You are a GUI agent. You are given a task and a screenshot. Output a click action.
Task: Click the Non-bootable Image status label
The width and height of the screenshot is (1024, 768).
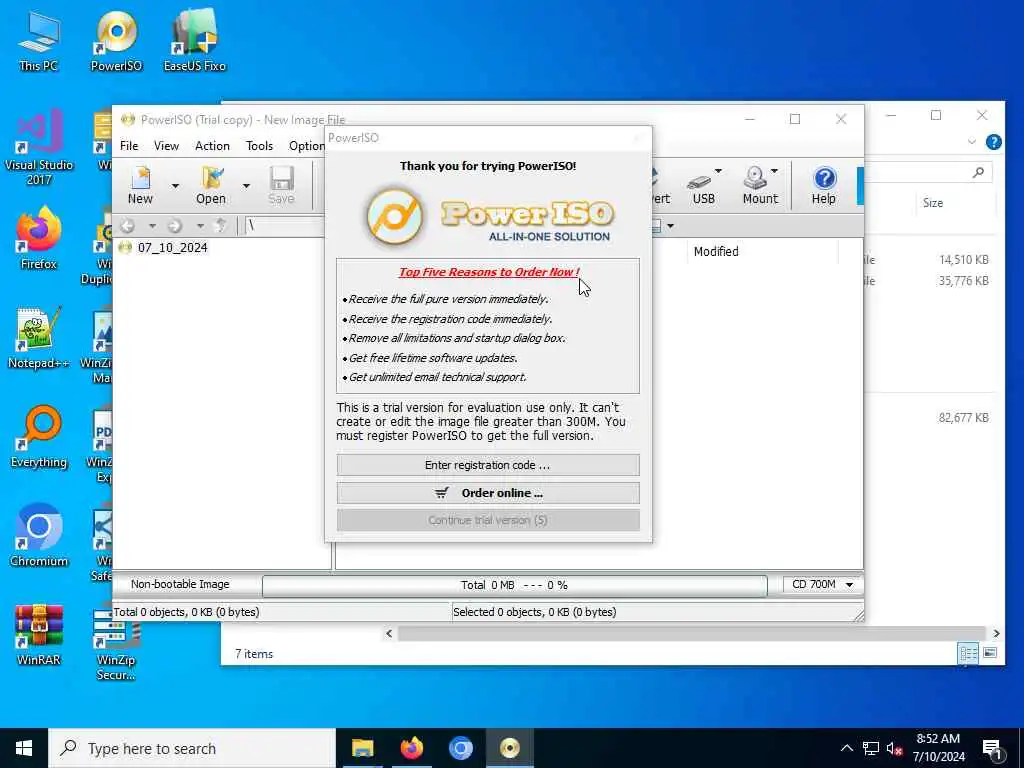click(180, 584)
